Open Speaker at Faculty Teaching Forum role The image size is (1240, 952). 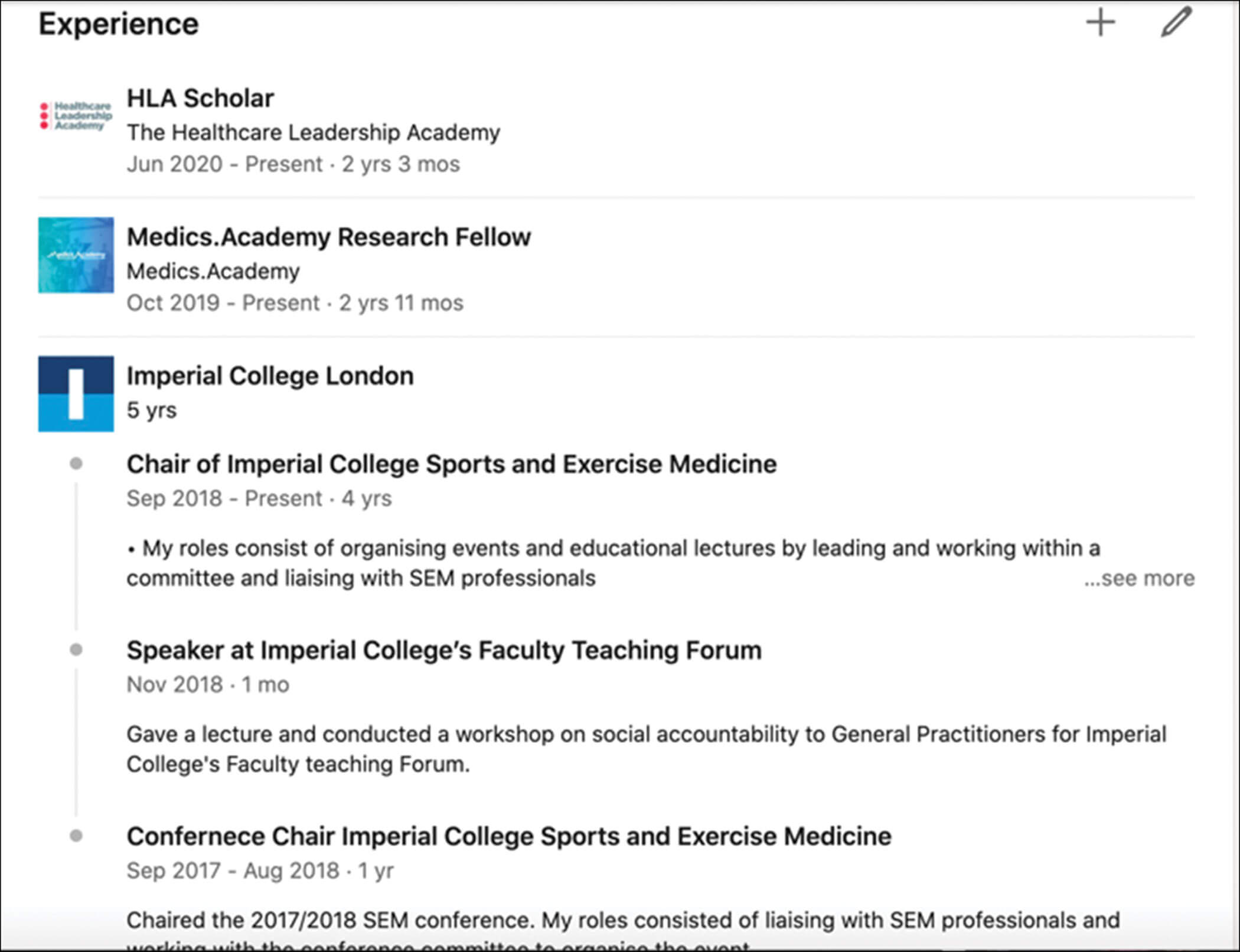(x=443, y=650)
